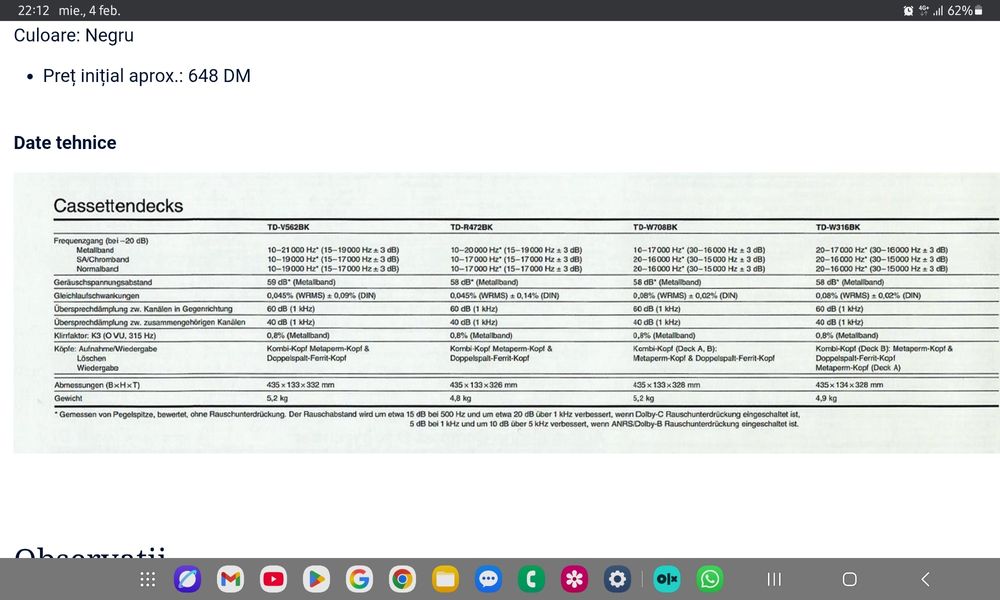Tap the TD-V562BK column header
Viewport: 1000px width, 600px height.
(288, 227)
